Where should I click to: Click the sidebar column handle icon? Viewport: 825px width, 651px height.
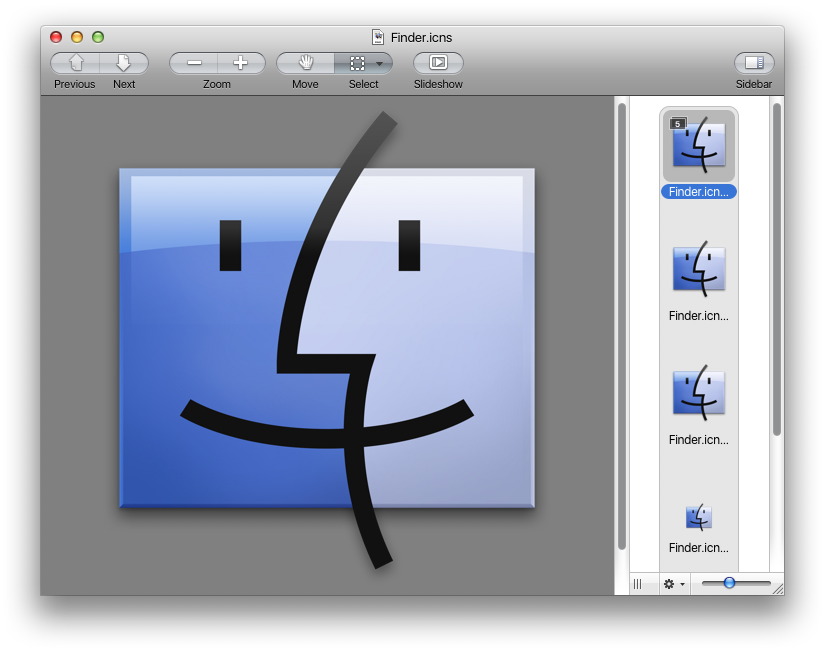coord(638,584)
